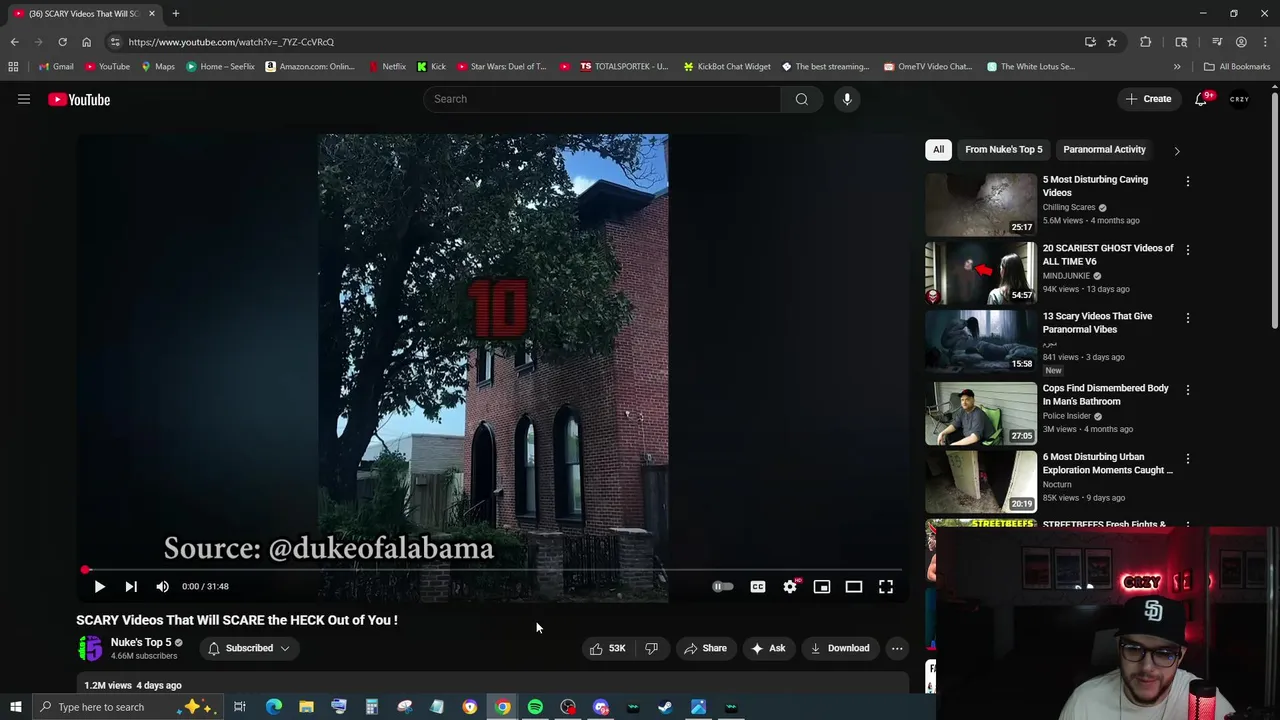This screenshot has height=720, width=1280.
Task: Toggle autoplay switch in the player
Action: click(722, 587)
